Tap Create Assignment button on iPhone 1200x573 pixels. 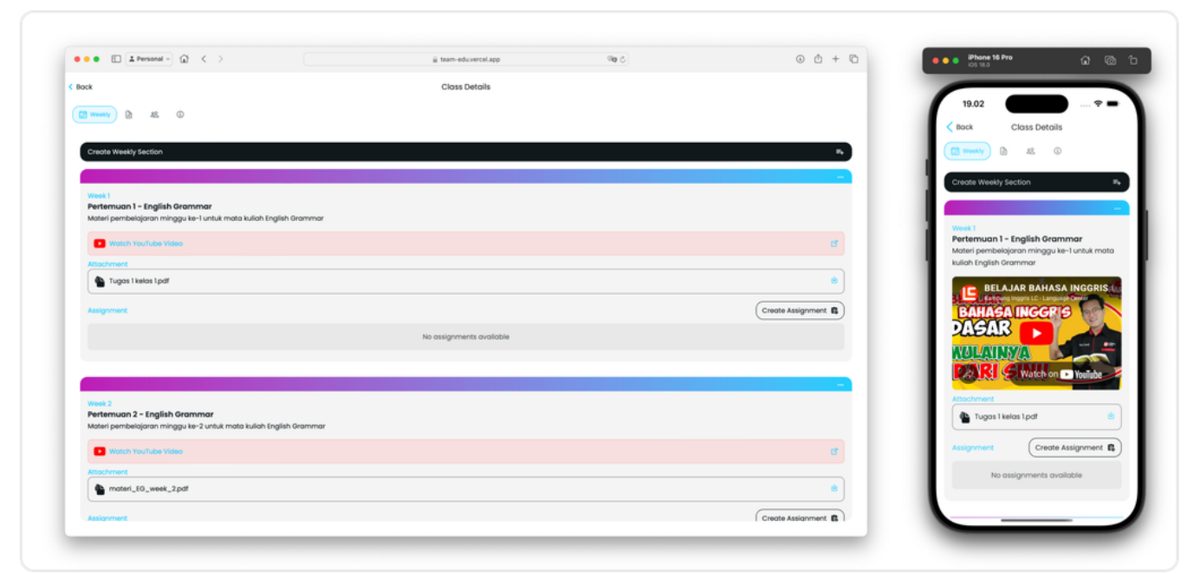1075,448
